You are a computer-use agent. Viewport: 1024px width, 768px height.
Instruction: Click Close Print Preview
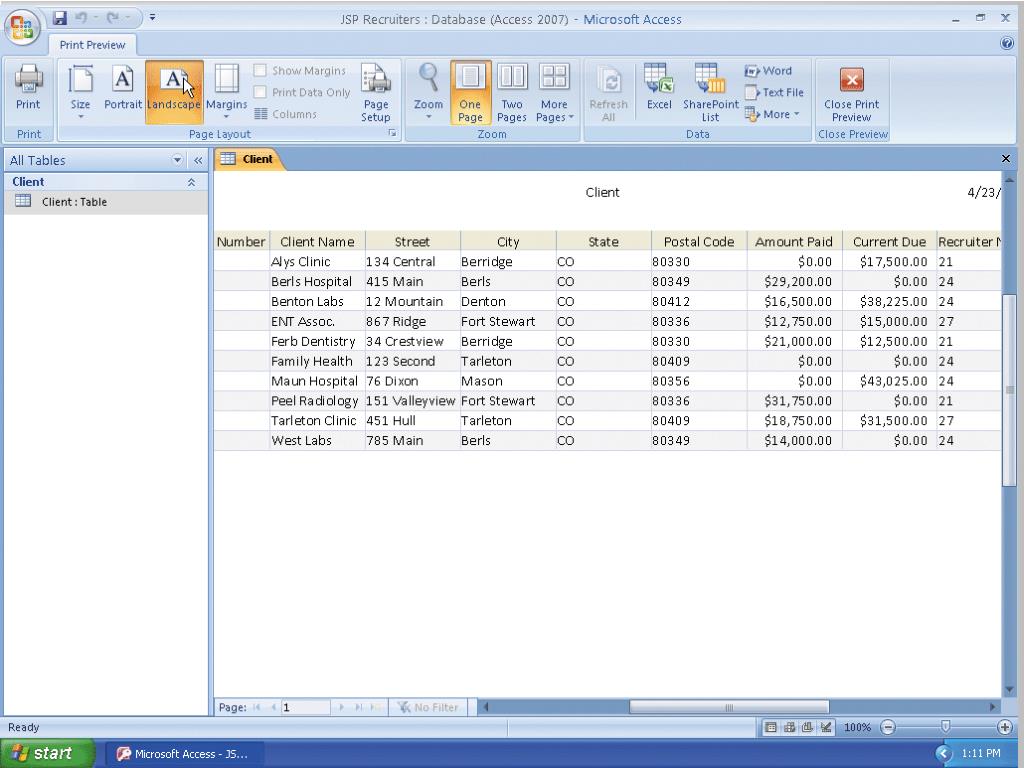pyautogui.click(x=852, y=93)
